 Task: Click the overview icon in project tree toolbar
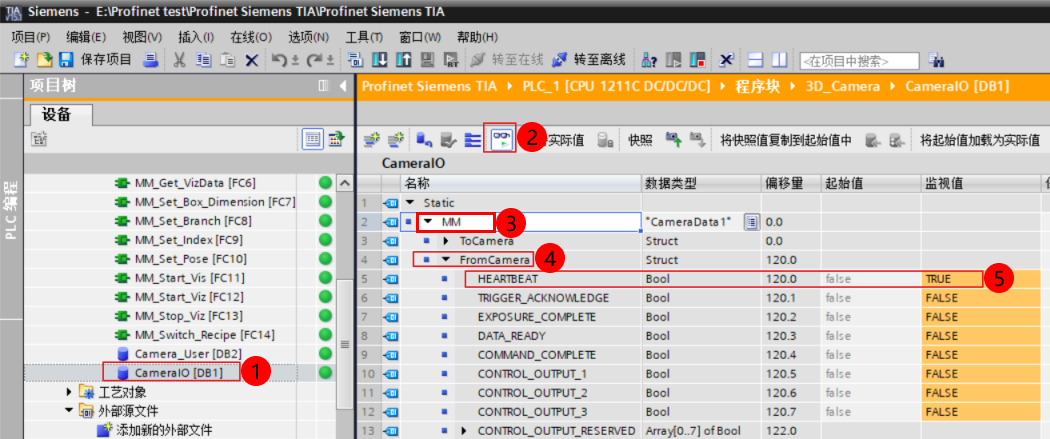(334, 139)
